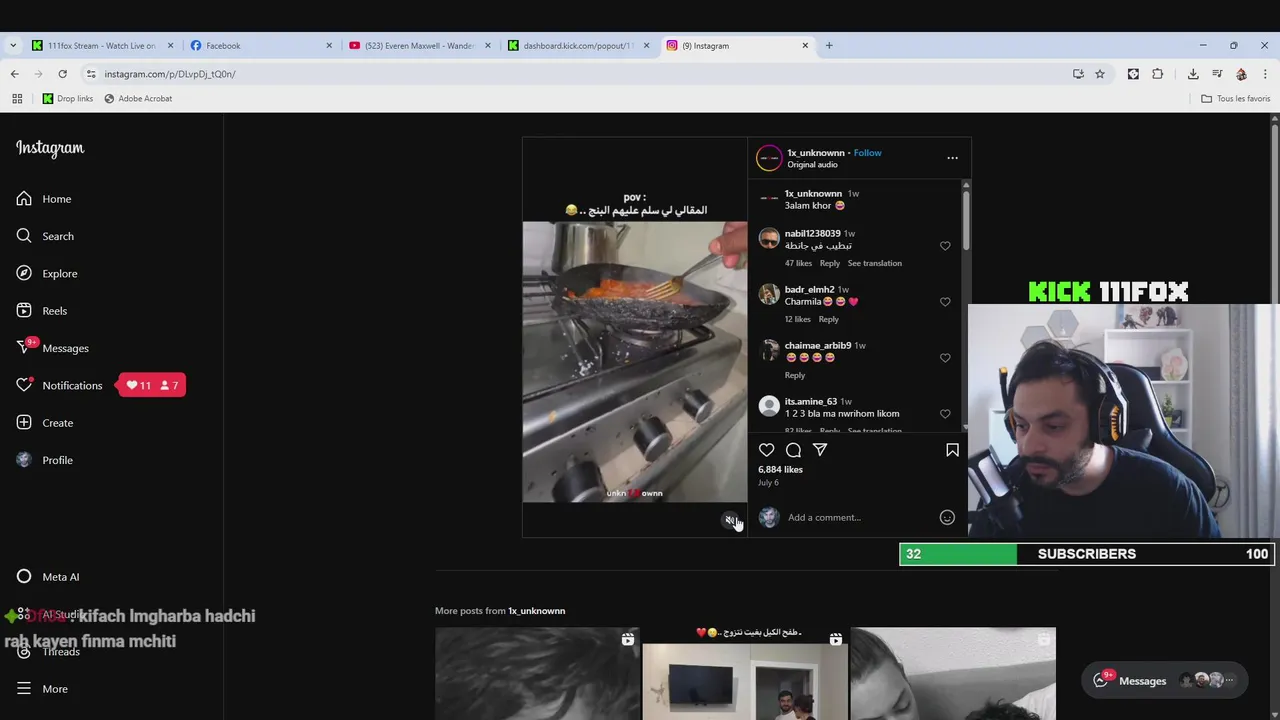The image size is (1280, 720).
Task: Open Chrome three-dot menu
Action: tap(1265, 74)
